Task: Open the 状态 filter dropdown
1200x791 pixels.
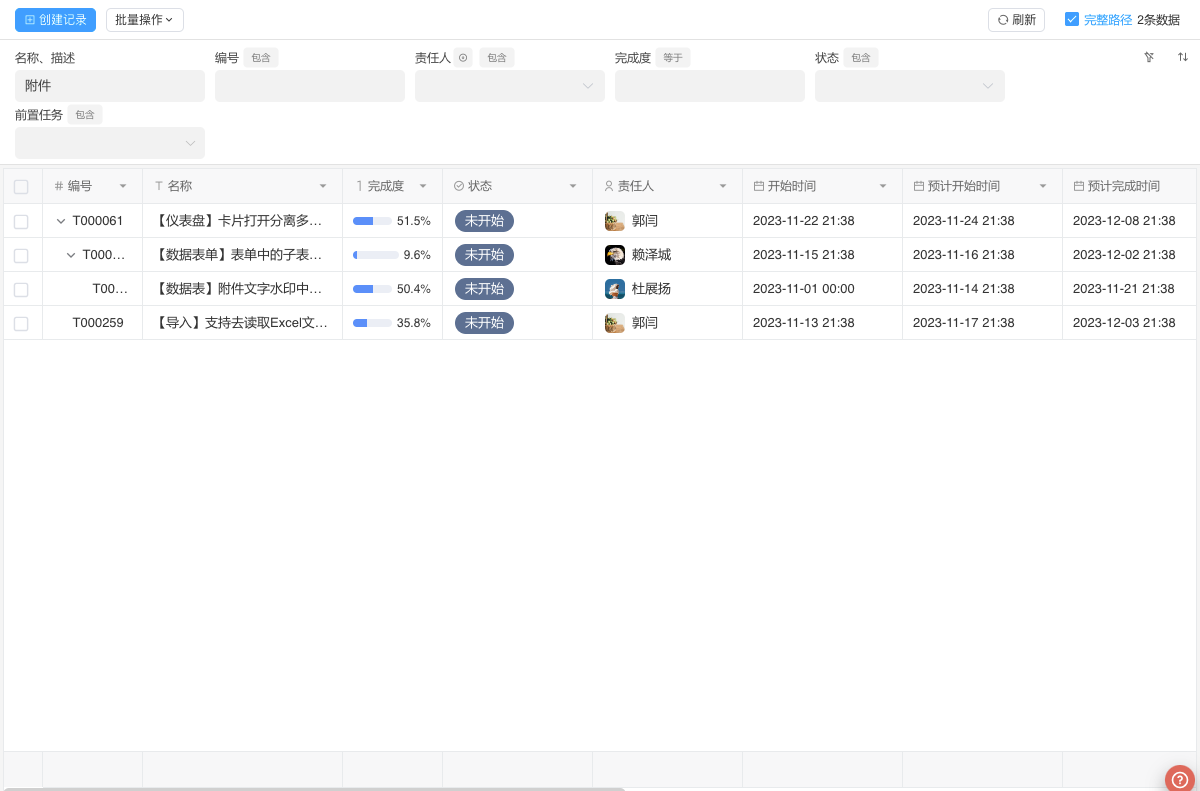Action: [x=909, y=86]
